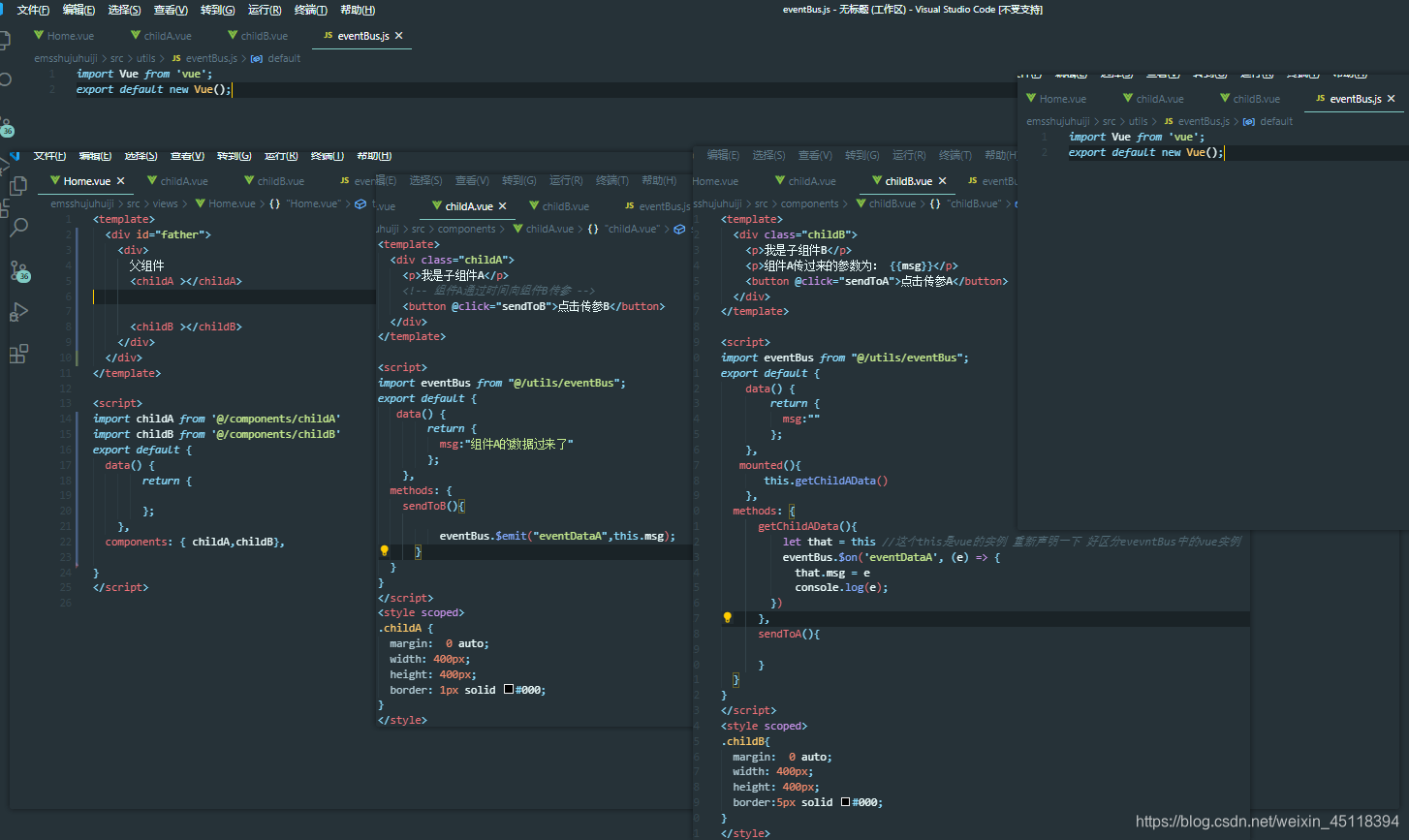Click '@/components/childA' import path in Home.vue
Screen dimensions: 1409x840
tap(275, 419)
